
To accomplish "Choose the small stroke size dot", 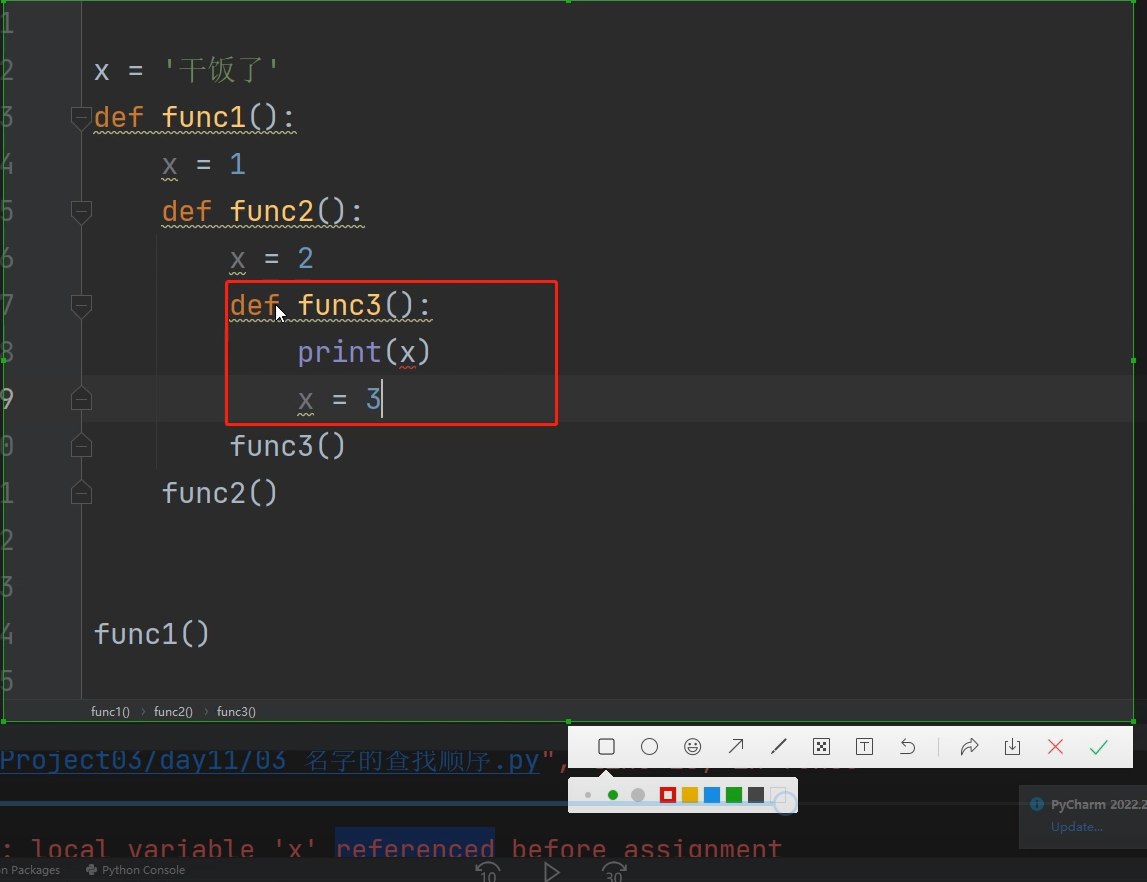I will 588,795.
